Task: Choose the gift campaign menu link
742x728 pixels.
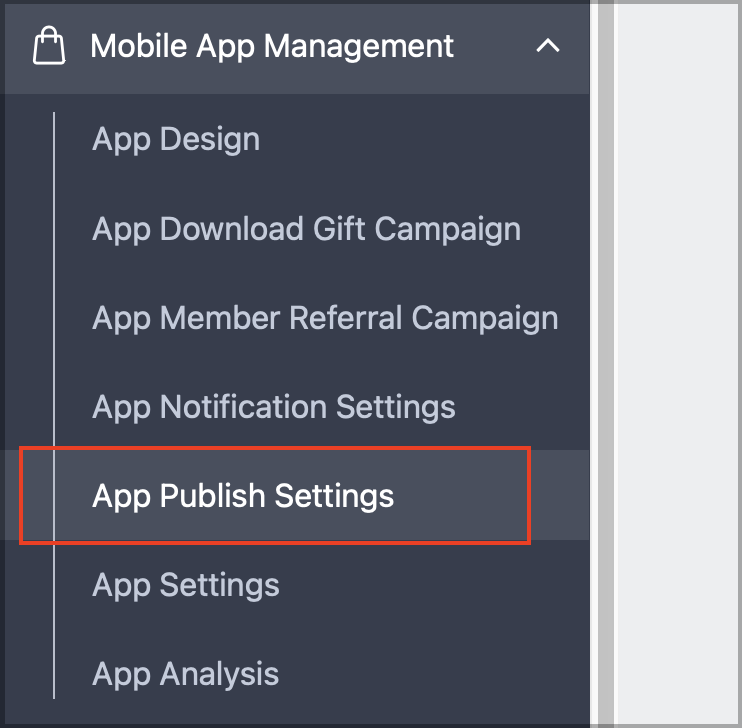Action: coord(307,230)
